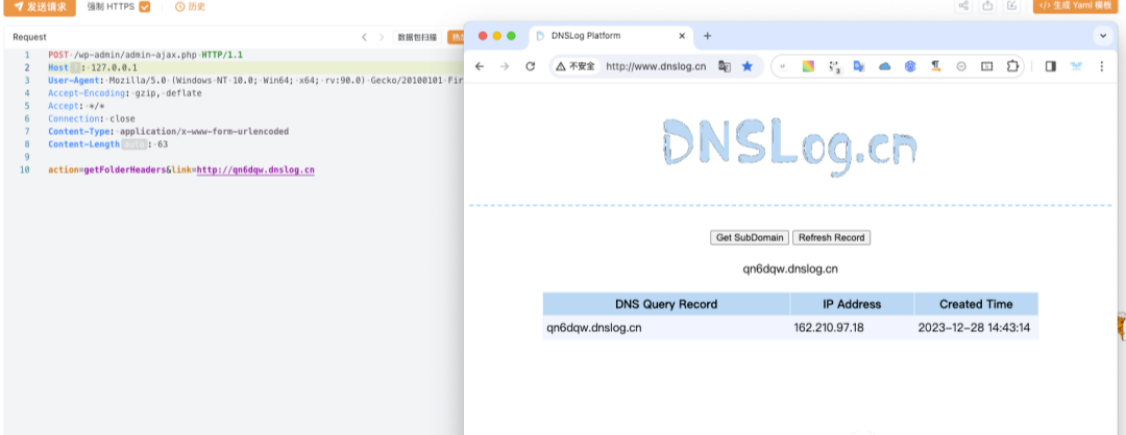
Task: Click the blue hexagon extension icon
Action: pyautogui.click(x=910, y=66)
